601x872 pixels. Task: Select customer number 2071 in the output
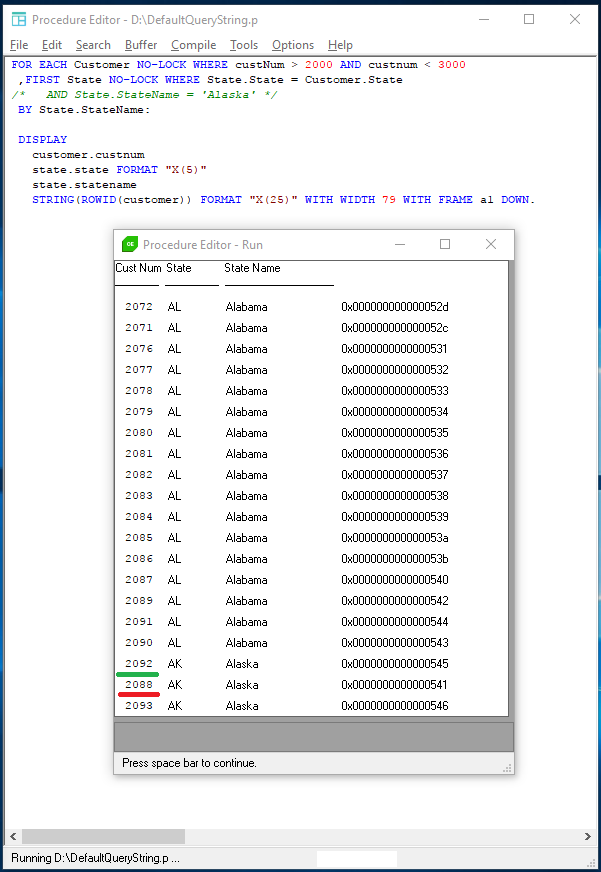[138, 328]
